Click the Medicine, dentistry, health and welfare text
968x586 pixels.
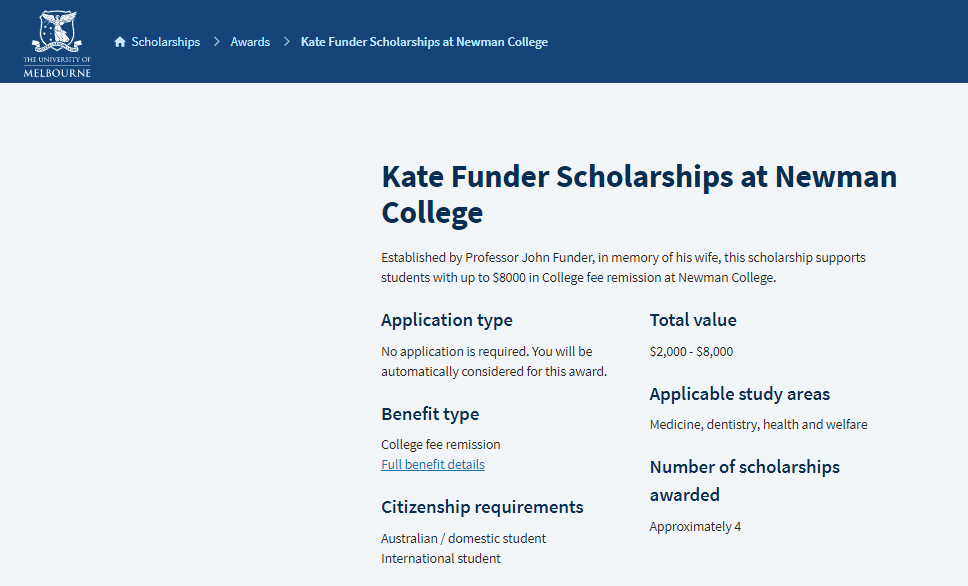point(758,424)
